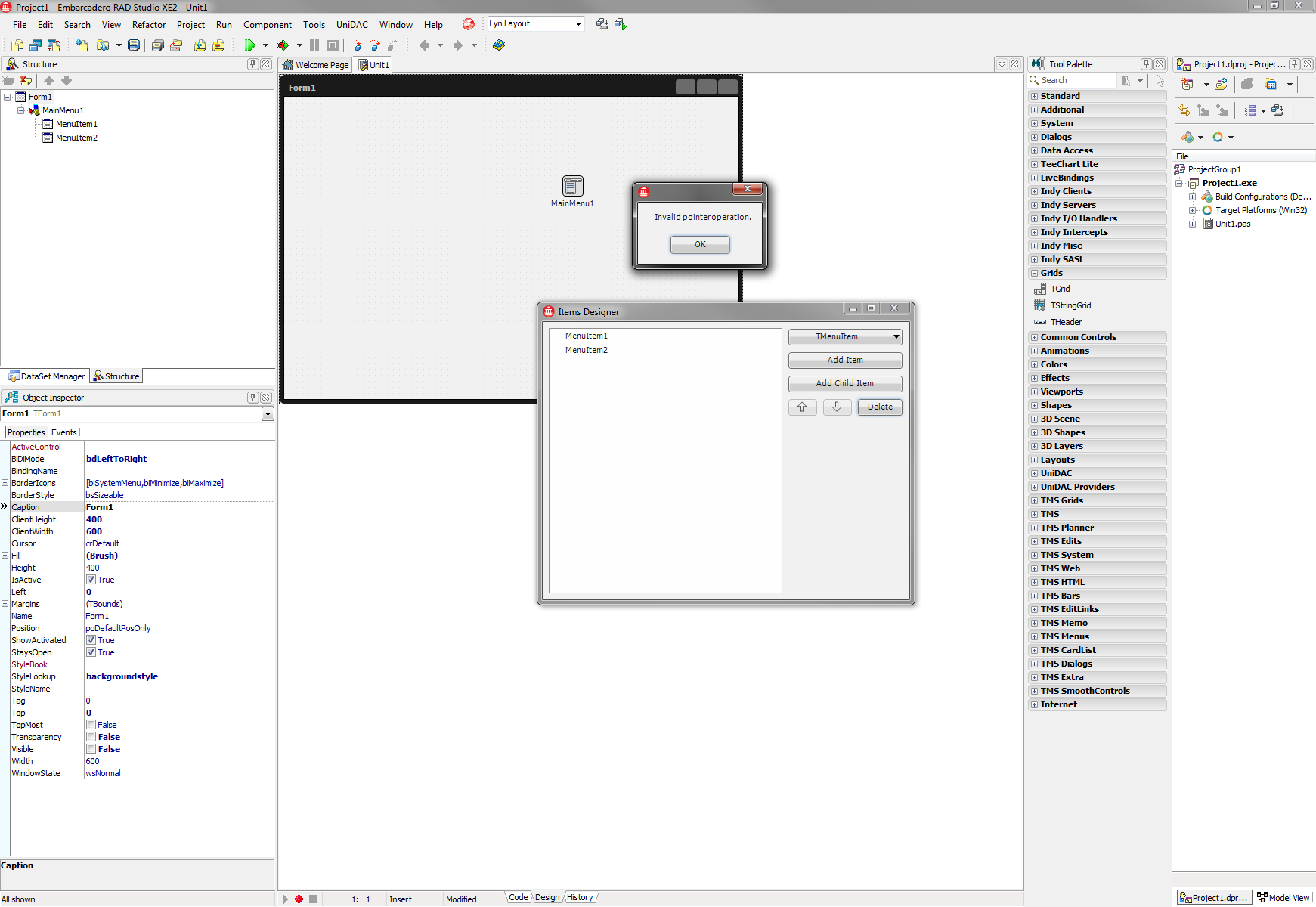1316x907 pixels.
Task: Open the Lyn Layout desktop dropdown
Action: click(578, 24)
